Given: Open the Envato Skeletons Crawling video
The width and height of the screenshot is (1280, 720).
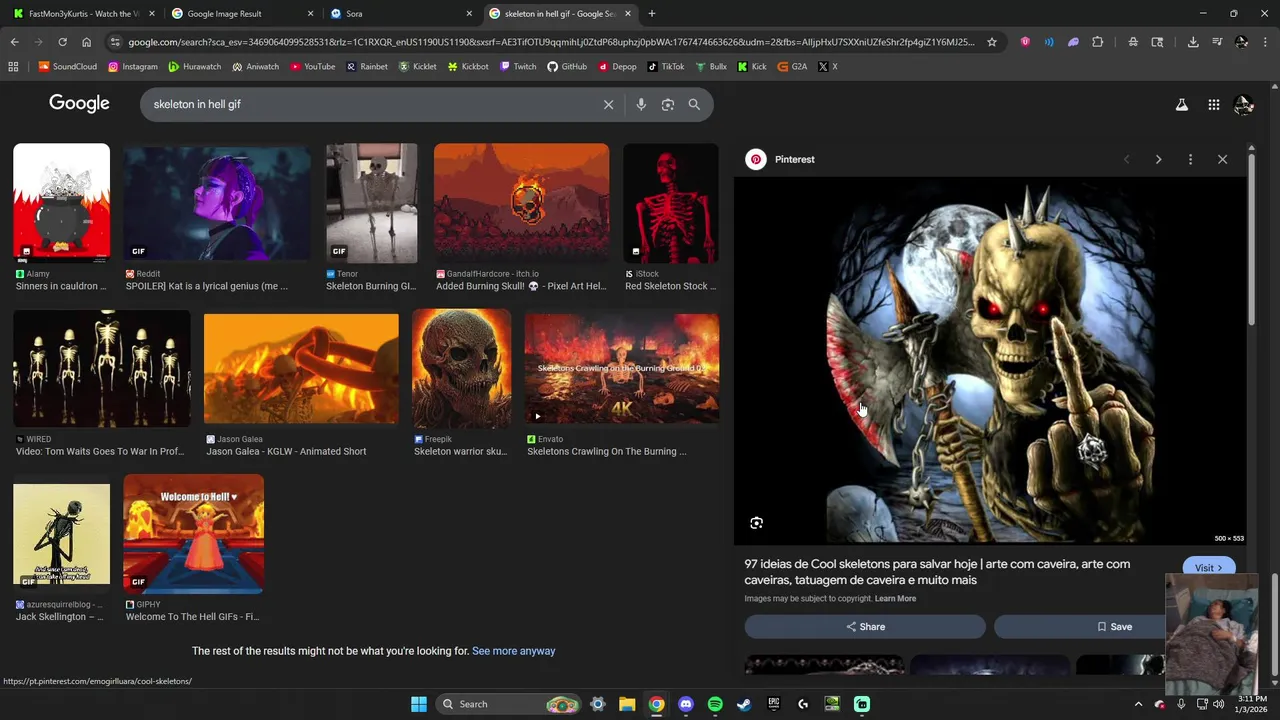Looking at the screenshot, I should coord(621,368).
